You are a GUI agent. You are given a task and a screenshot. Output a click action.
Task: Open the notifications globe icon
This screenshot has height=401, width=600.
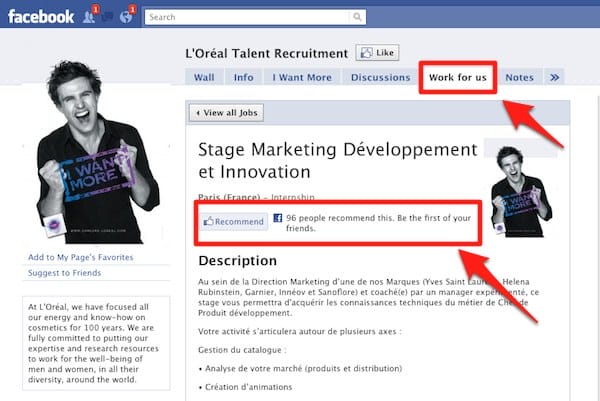click(x=127, y=17)
